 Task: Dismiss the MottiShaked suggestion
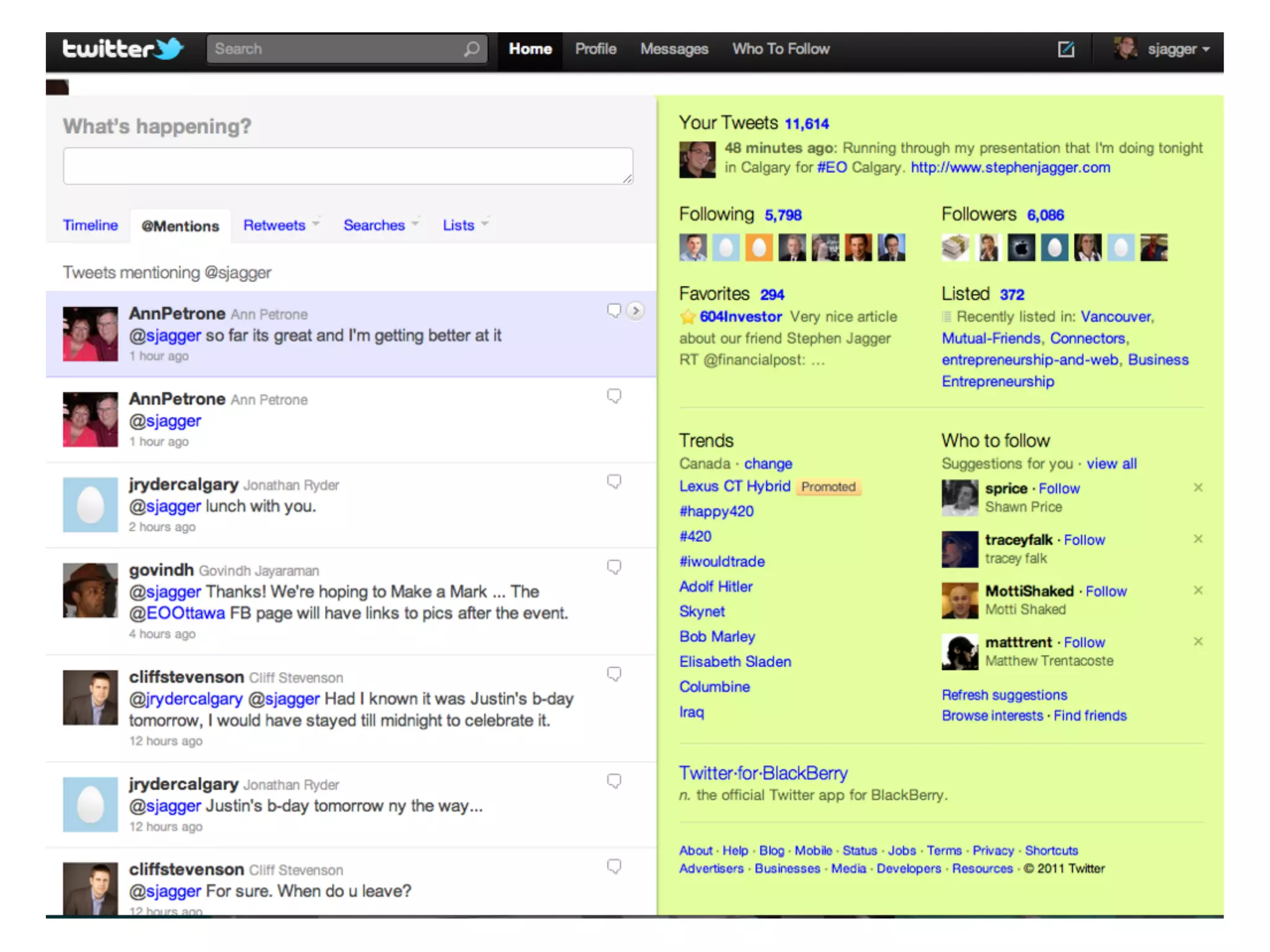tap(1198, 590)
